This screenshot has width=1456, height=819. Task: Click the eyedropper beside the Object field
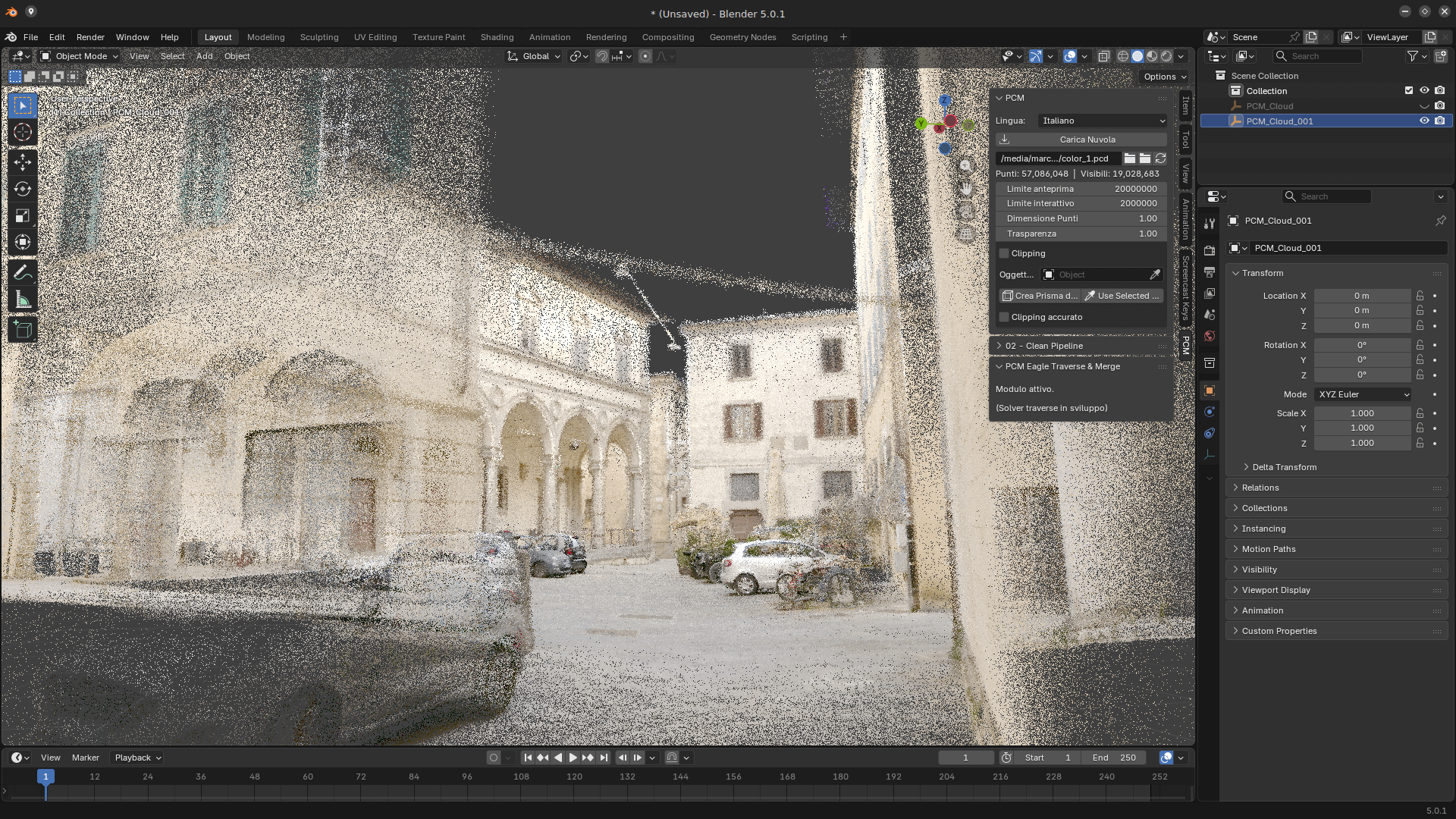point(1155,275)
